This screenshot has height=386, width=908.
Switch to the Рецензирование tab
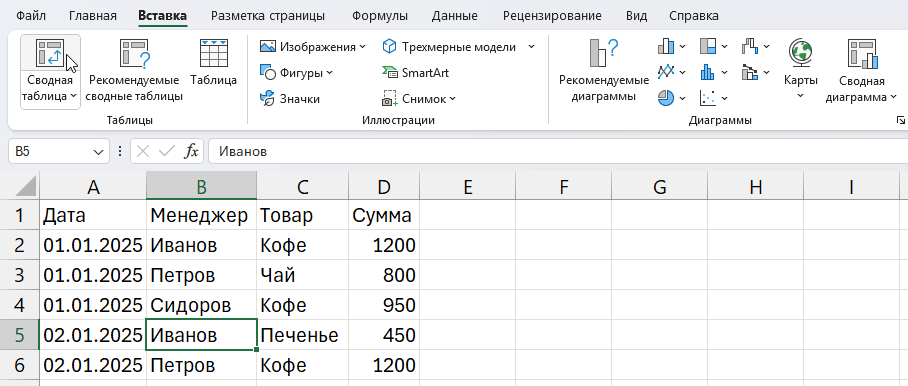[552, 16]
